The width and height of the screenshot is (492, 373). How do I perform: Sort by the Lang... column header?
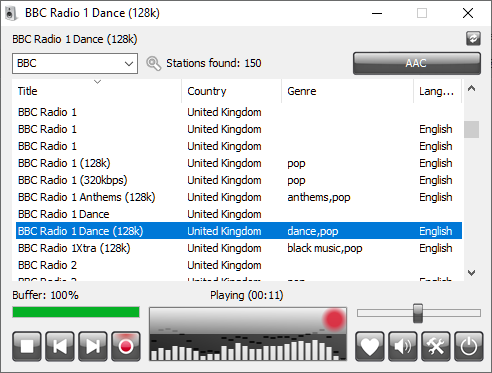pyautogui.click(x=438, y=91)
